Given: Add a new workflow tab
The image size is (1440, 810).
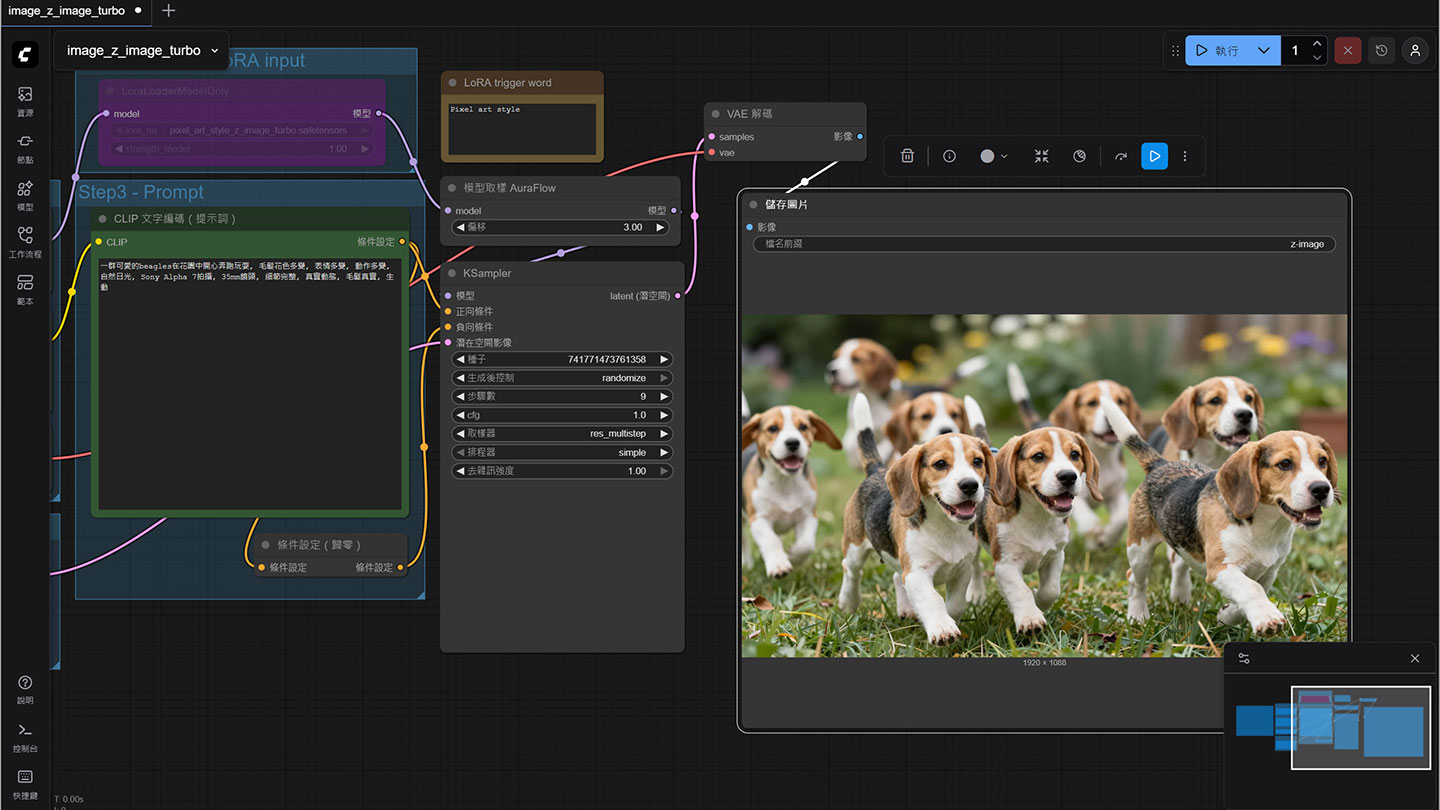Looking at the screenshot, I should pyautogui.click(x=168, y=11).
